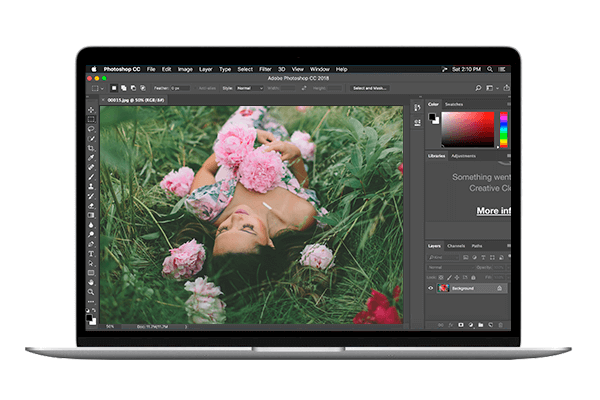Select the Horizontal Type tool
Image resolution: width=600 pixels, height=400 pixels.
[91, 254]
